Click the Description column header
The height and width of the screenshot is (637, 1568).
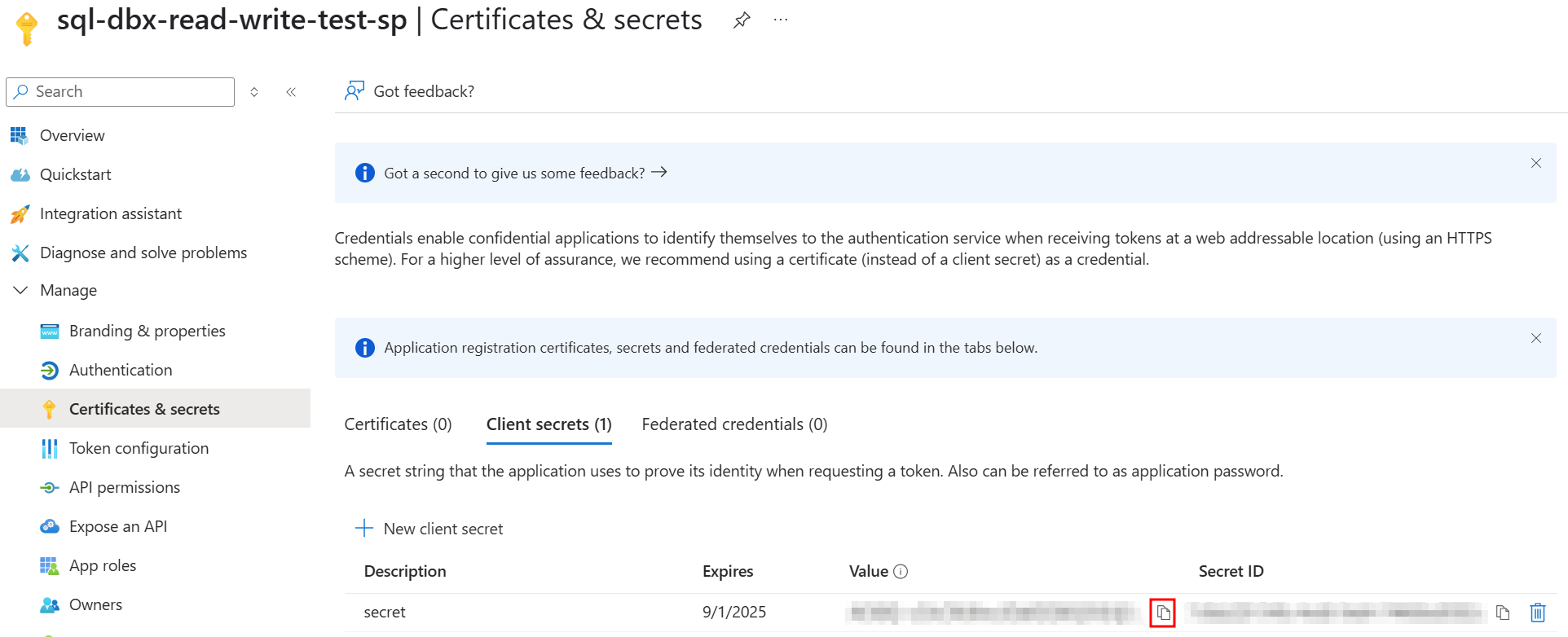point(405,571)
